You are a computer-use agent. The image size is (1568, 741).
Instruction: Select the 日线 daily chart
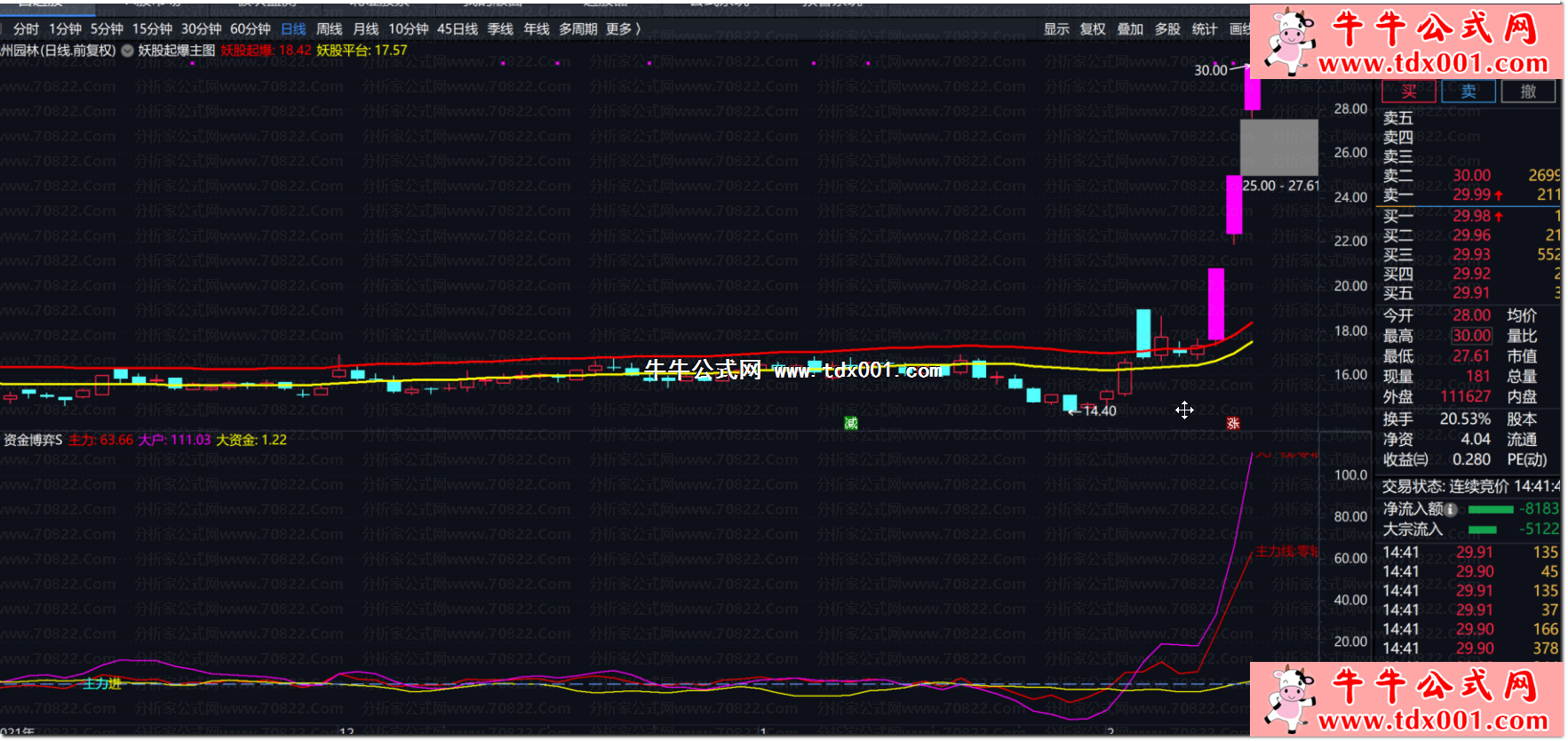293,29
